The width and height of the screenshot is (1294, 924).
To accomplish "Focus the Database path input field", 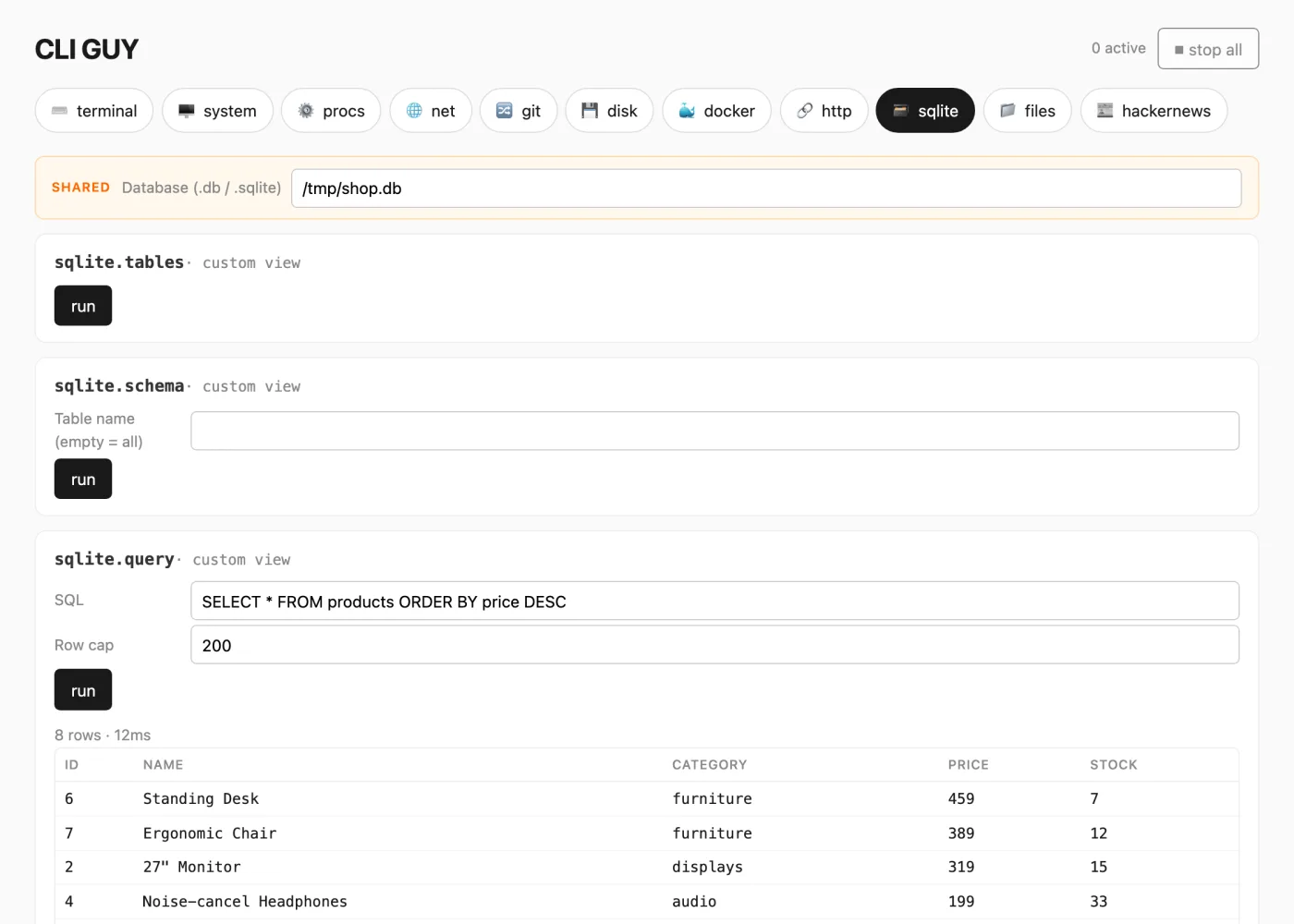I will coord(766,188).
